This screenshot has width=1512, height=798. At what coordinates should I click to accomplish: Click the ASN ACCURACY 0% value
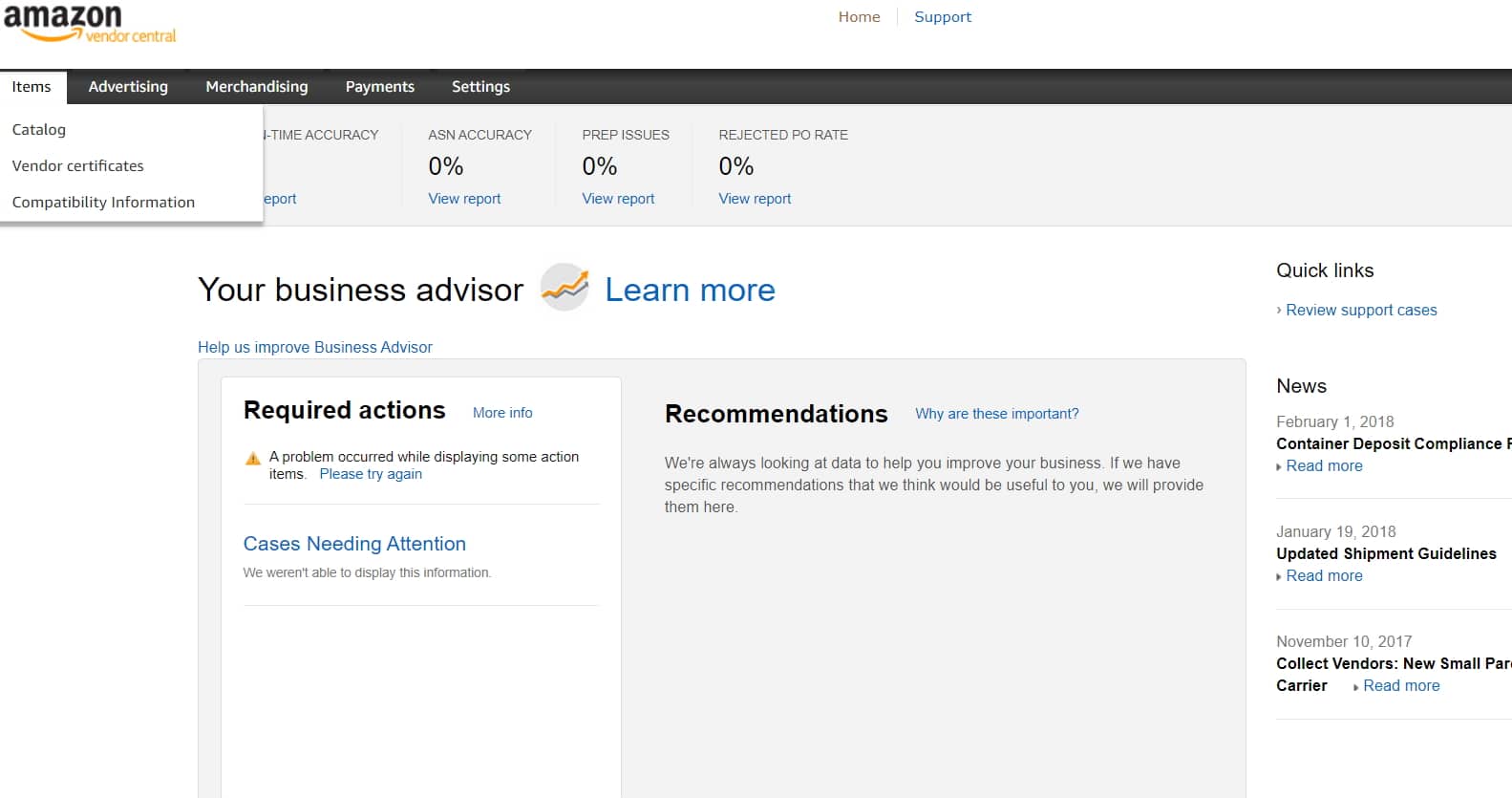(446, 166)
